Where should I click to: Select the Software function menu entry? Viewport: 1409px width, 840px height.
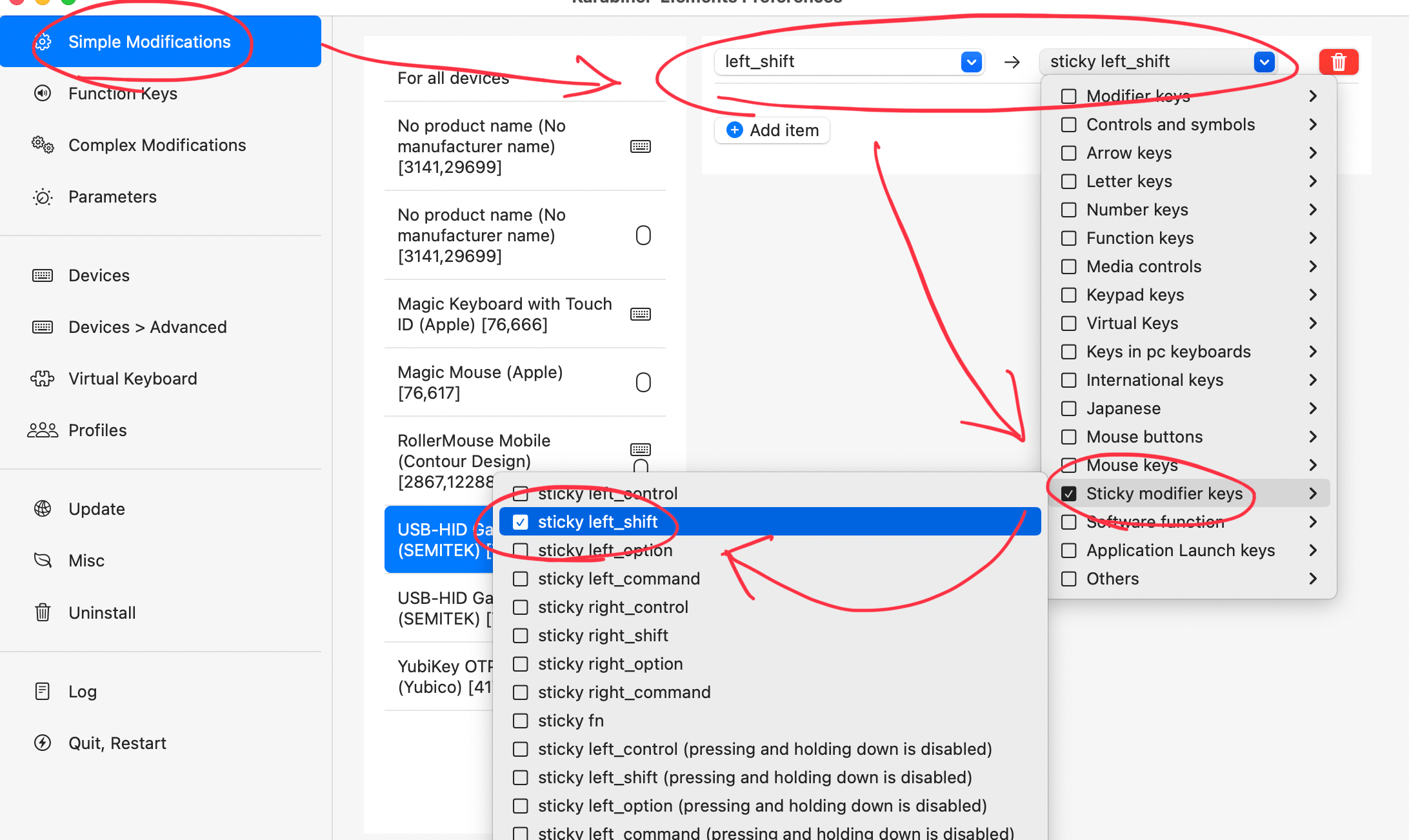point(1189,522)
